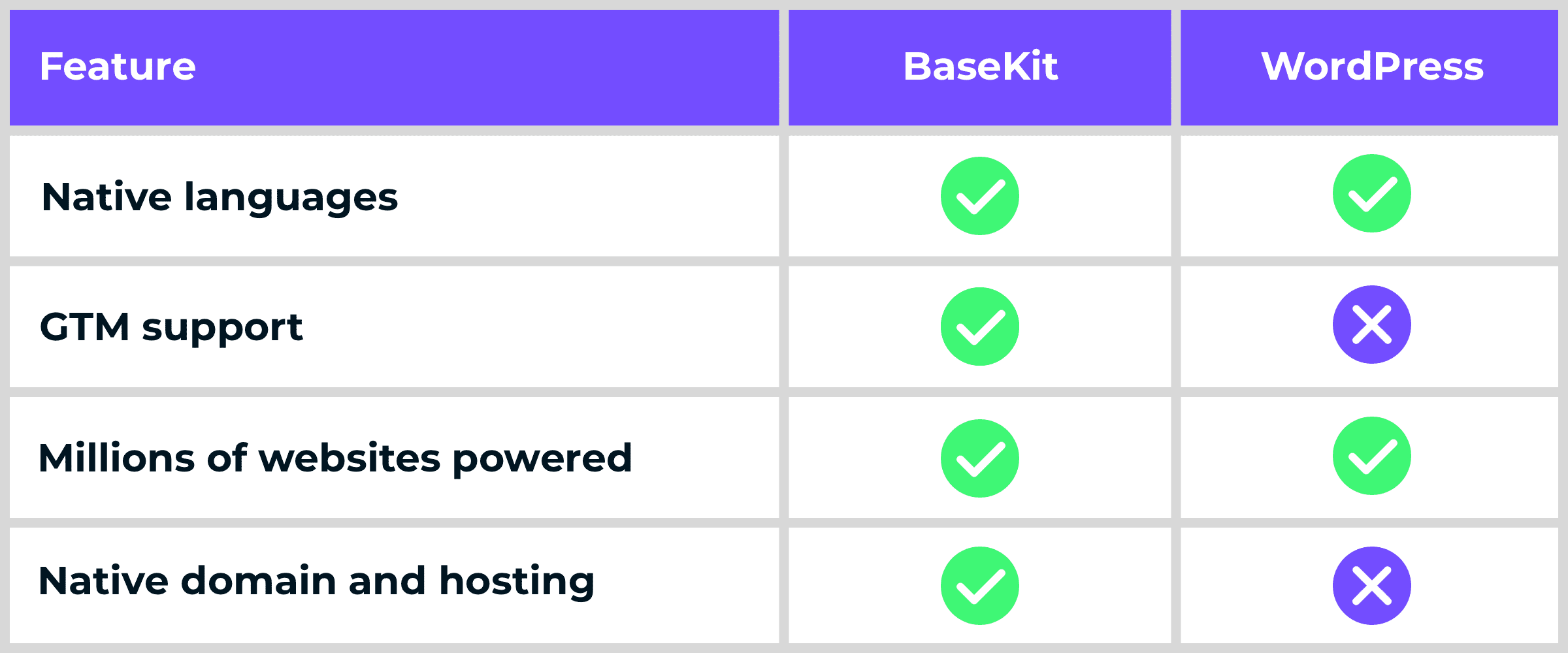Click WordPress's purple X for Native domain and hosting
The height and width of the screenshot is (653, 1568).
pos(1371,586)
